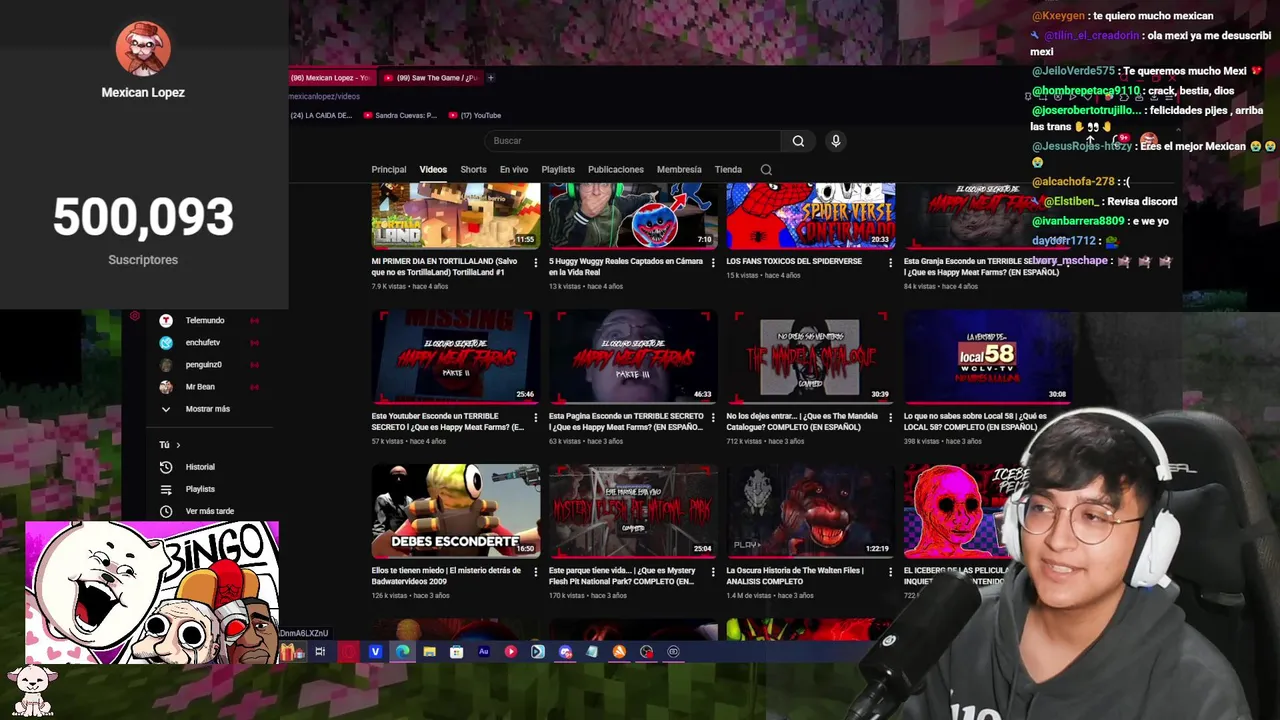Open options menu for The Mandela Catalogue video
This screenshot has width=1280, height=720.
coord(890,417)
